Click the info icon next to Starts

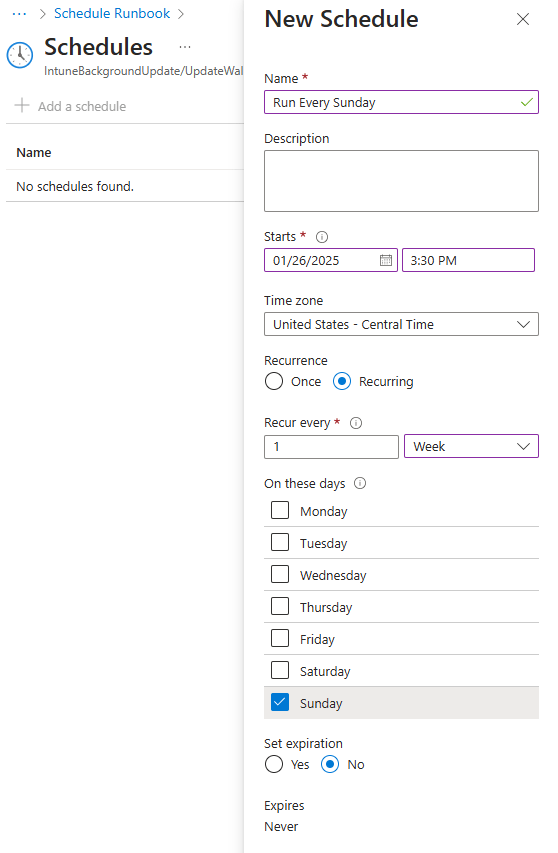pos(322,237)
